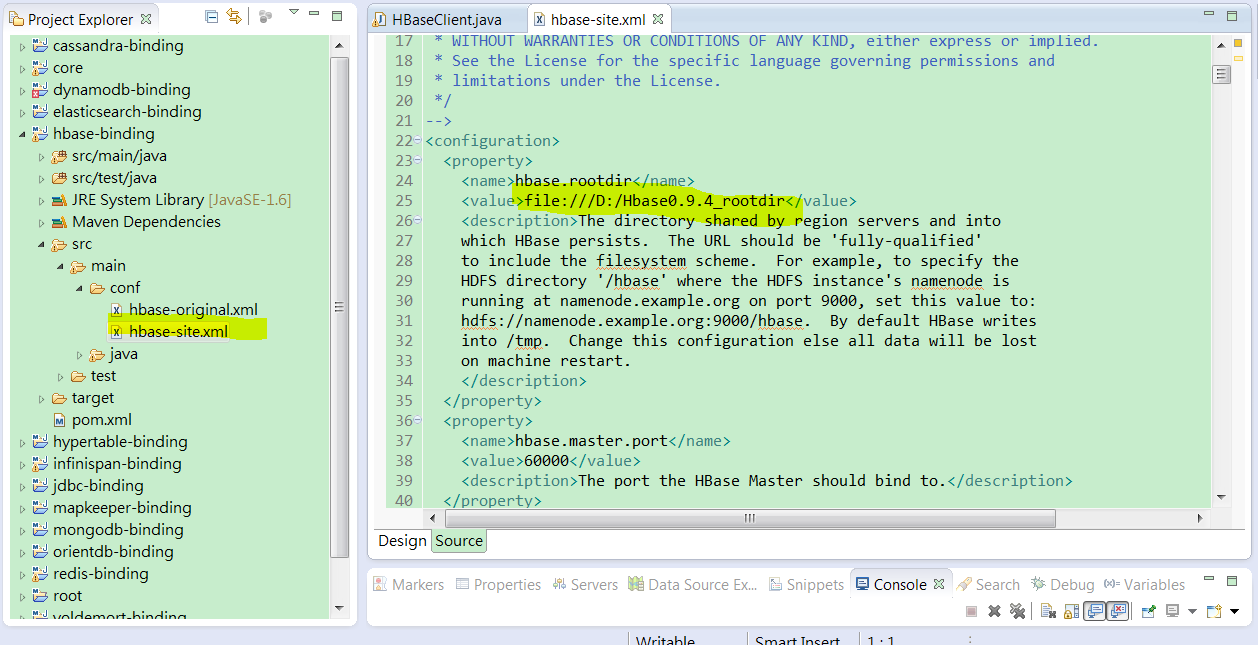Select the elasticsearch-binding project

tap(116, 112)
